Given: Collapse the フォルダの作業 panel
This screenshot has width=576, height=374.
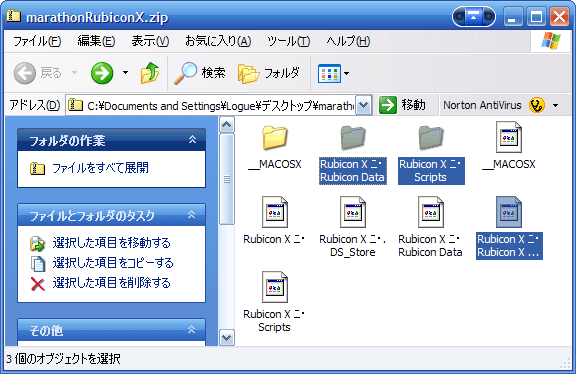Looking at the screenshot, I should tap(192, 140).
